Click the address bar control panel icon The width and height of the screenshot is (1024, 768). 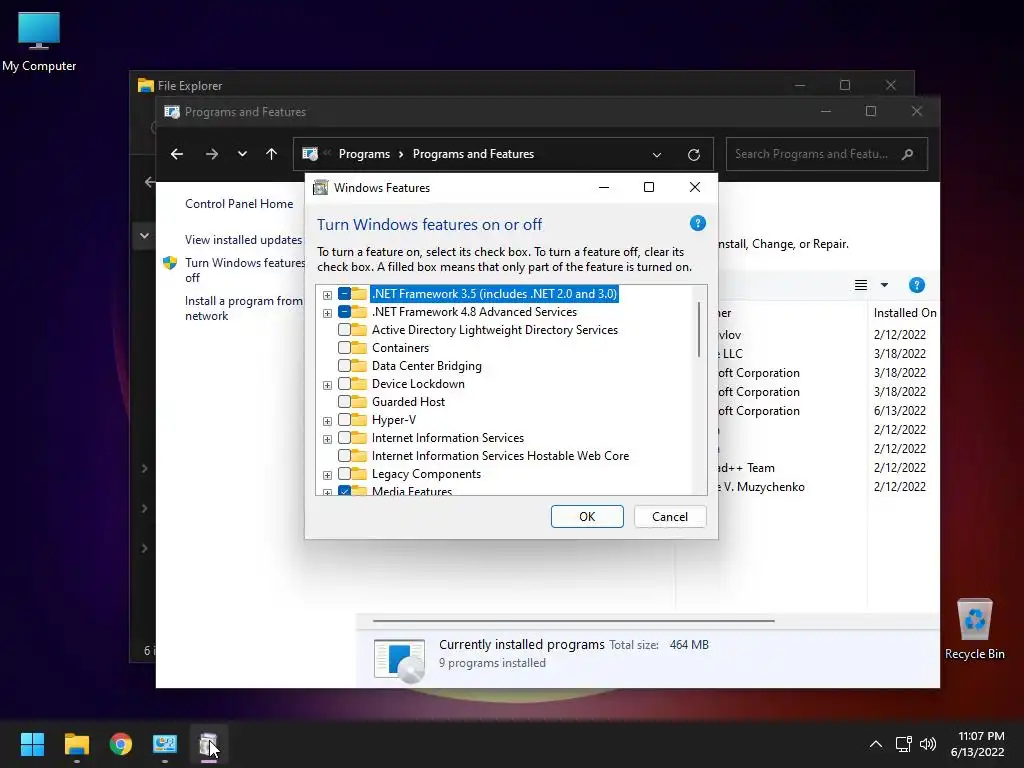pyautogui.click(x=310, y=154)
